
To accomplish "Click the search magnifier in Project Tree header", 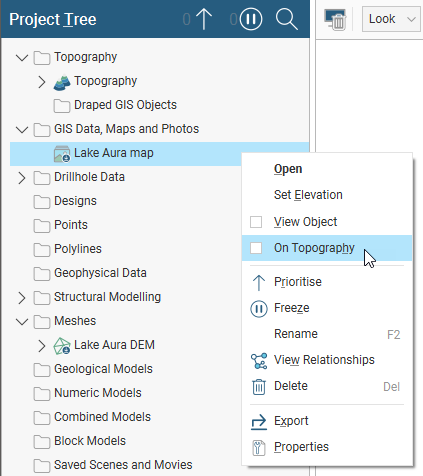I will (287, 19).
